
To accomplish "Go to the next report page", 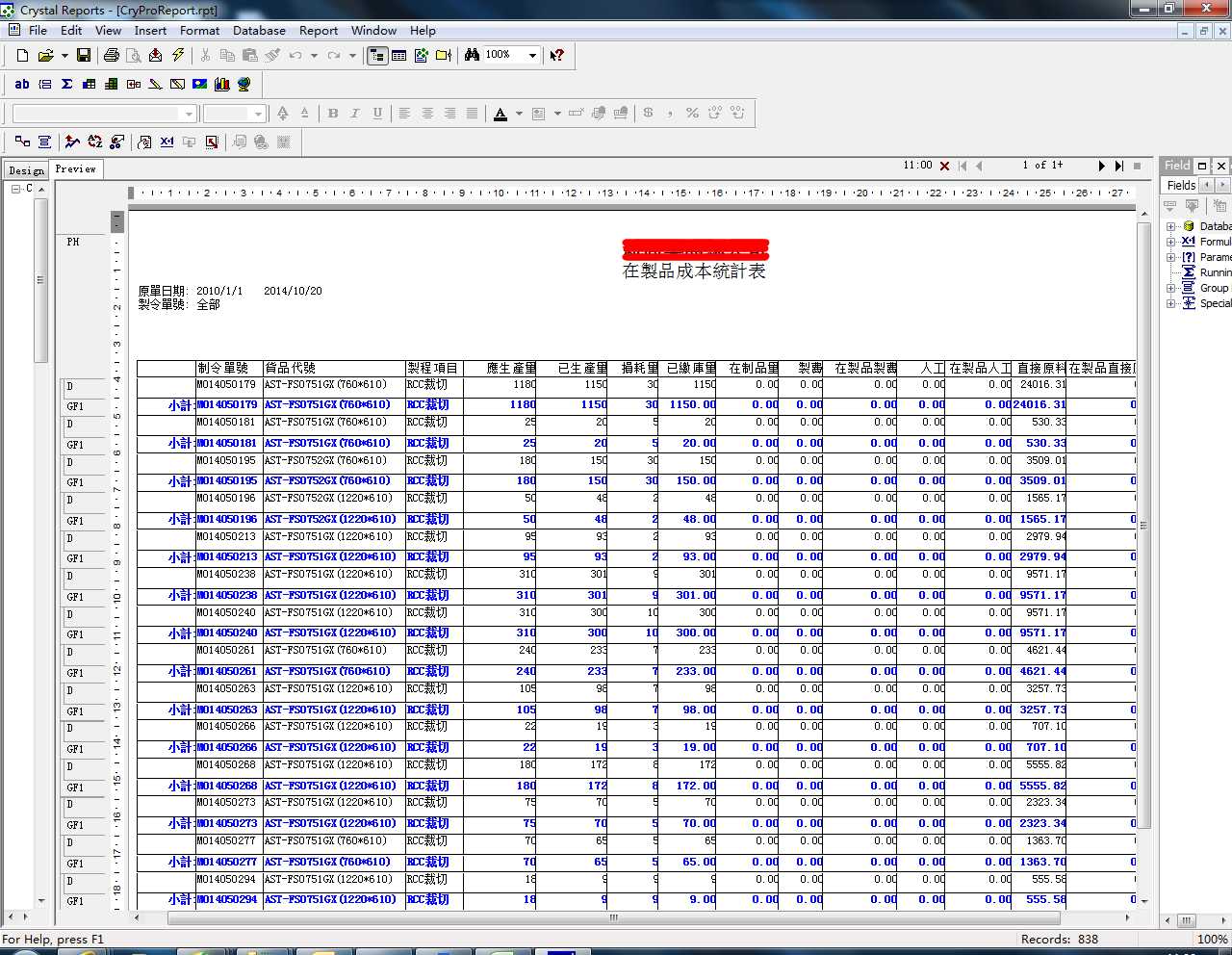I will coord(1102,166).
